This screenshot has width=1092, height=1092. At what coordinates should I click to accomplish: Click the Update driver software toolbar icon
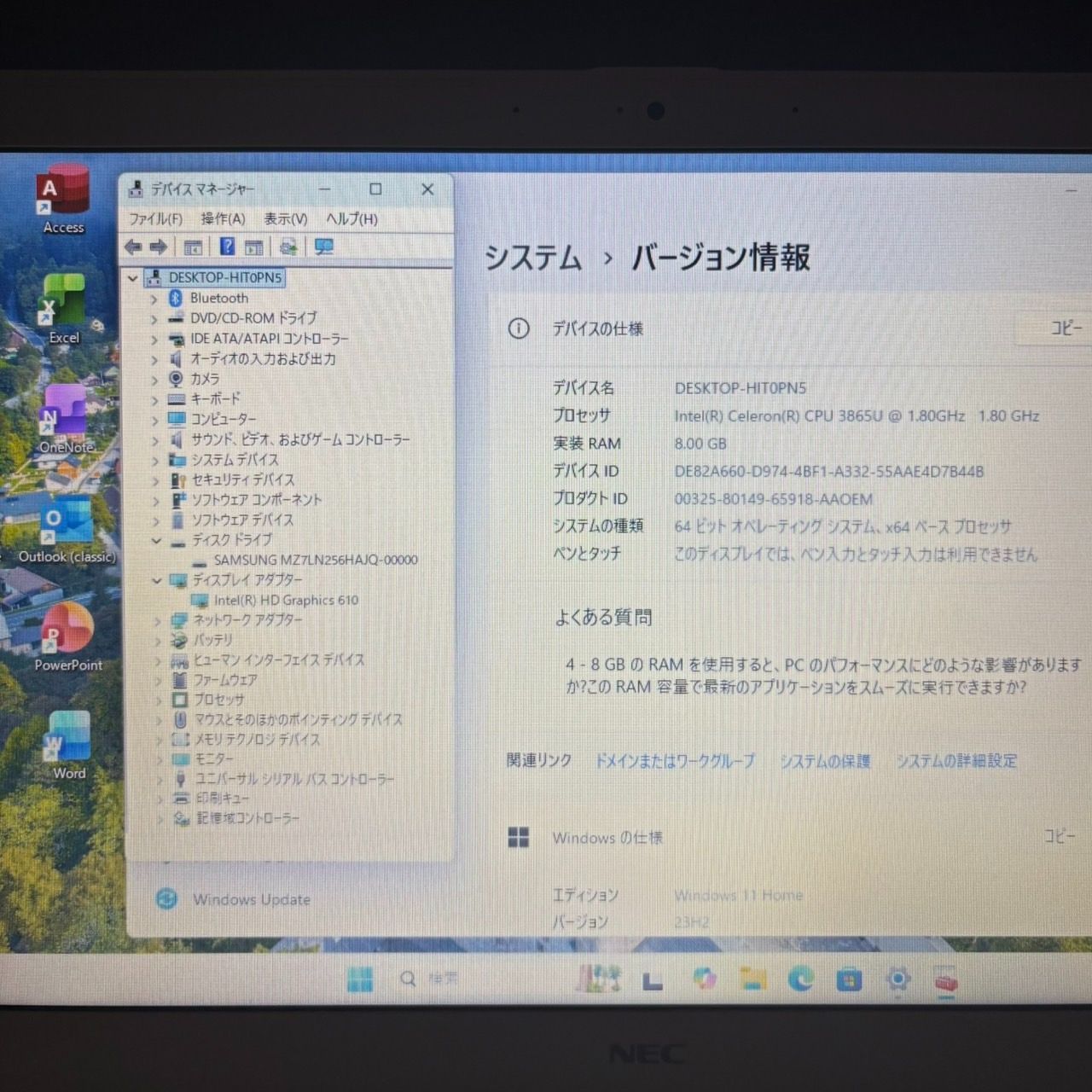tap(288, 247)
